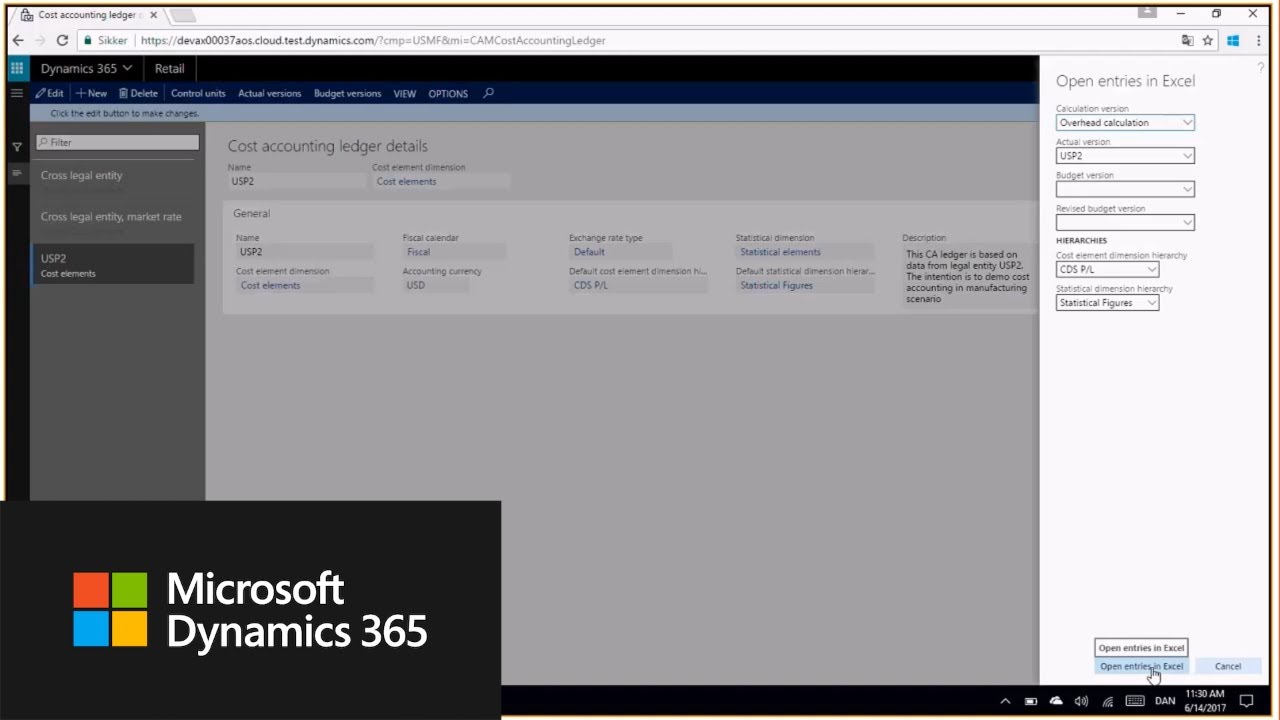This screenshot has height=720, width=1280.
Task: Expand the Dynamics 365 company chevron
Action: (127, 68)
